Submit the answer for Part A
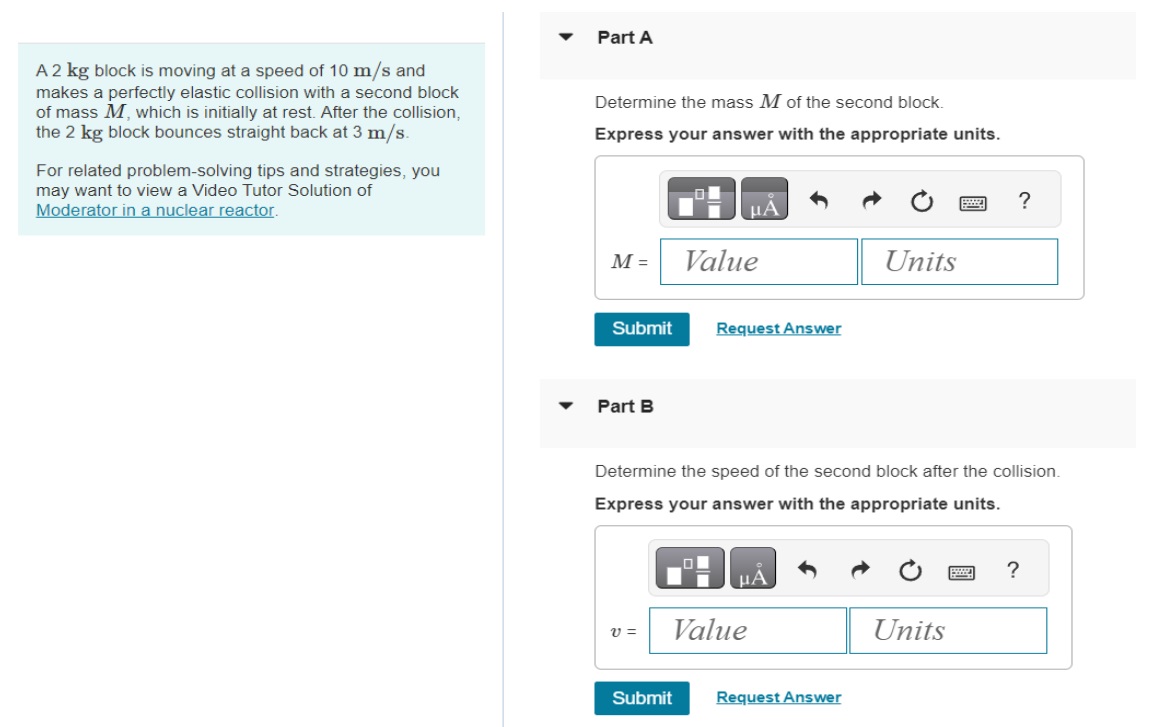Screen dimensions: 1152x727 [x=641, y=329]
